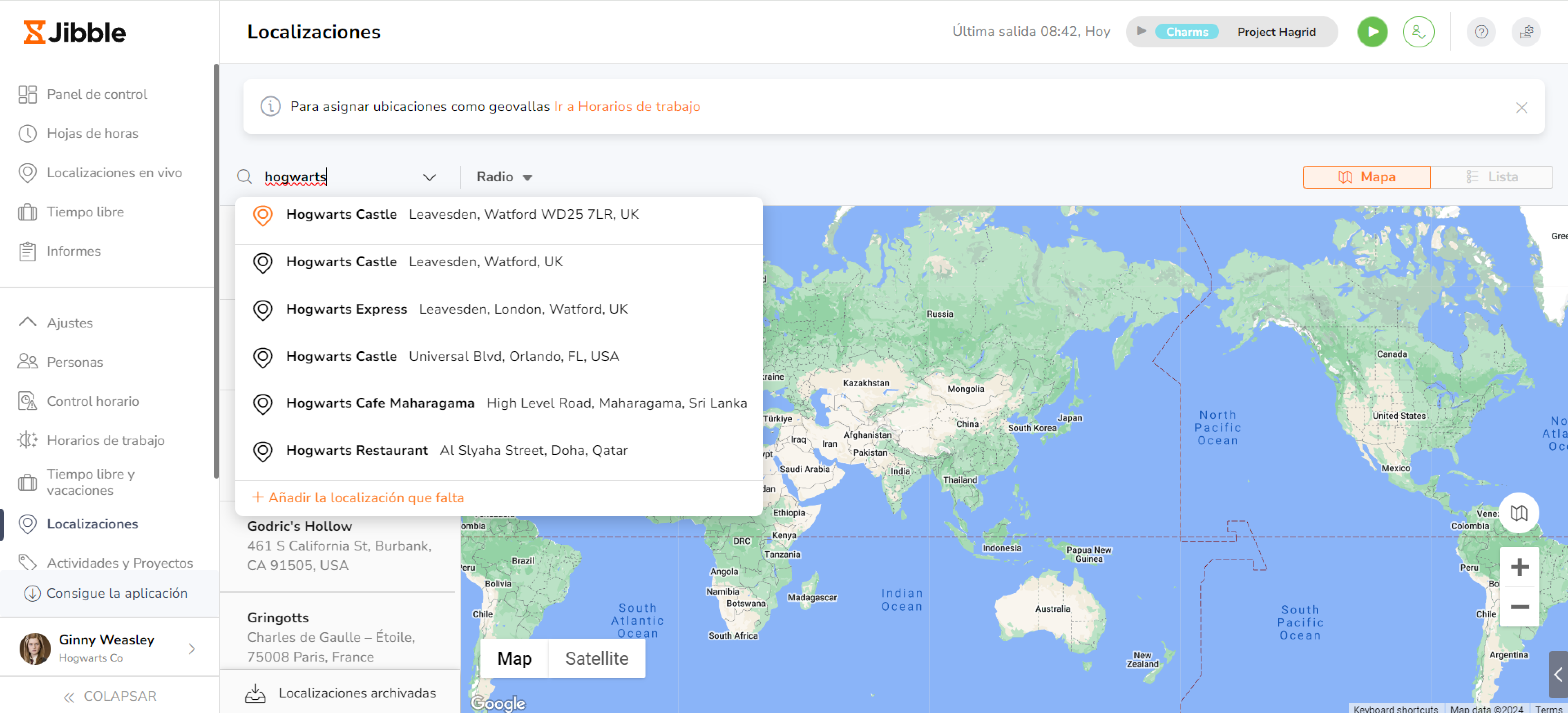Screen dimensions: 1568x713
Task: Click the Jibble logo
Action: click(x=74, y=32)
